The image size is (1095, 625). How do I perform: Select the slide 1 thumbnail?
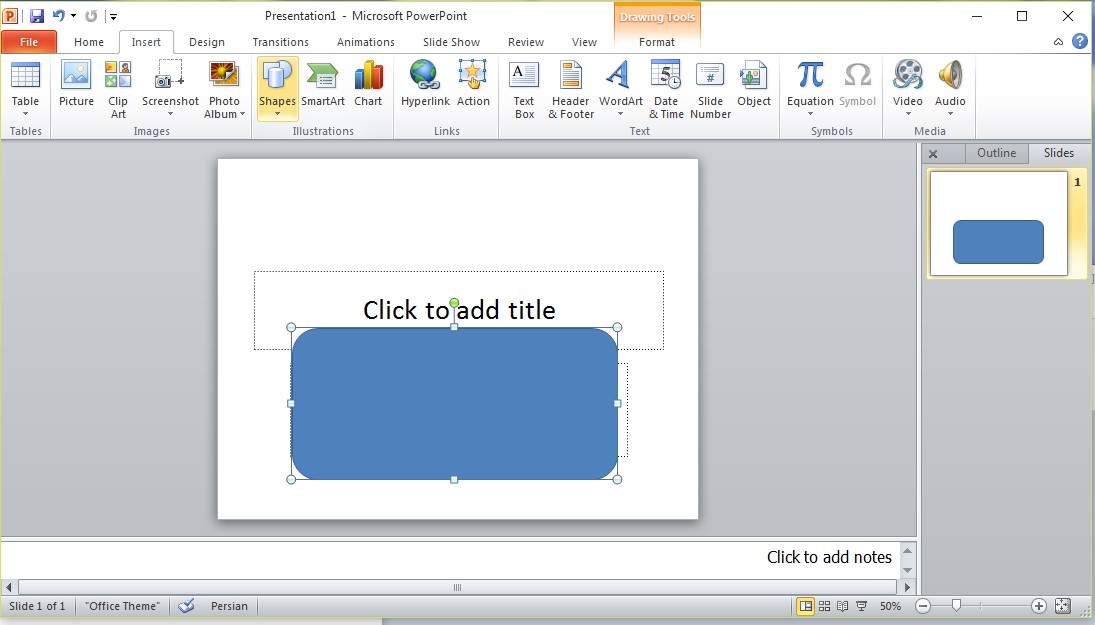pyautogui.click(x=998, y=223)
